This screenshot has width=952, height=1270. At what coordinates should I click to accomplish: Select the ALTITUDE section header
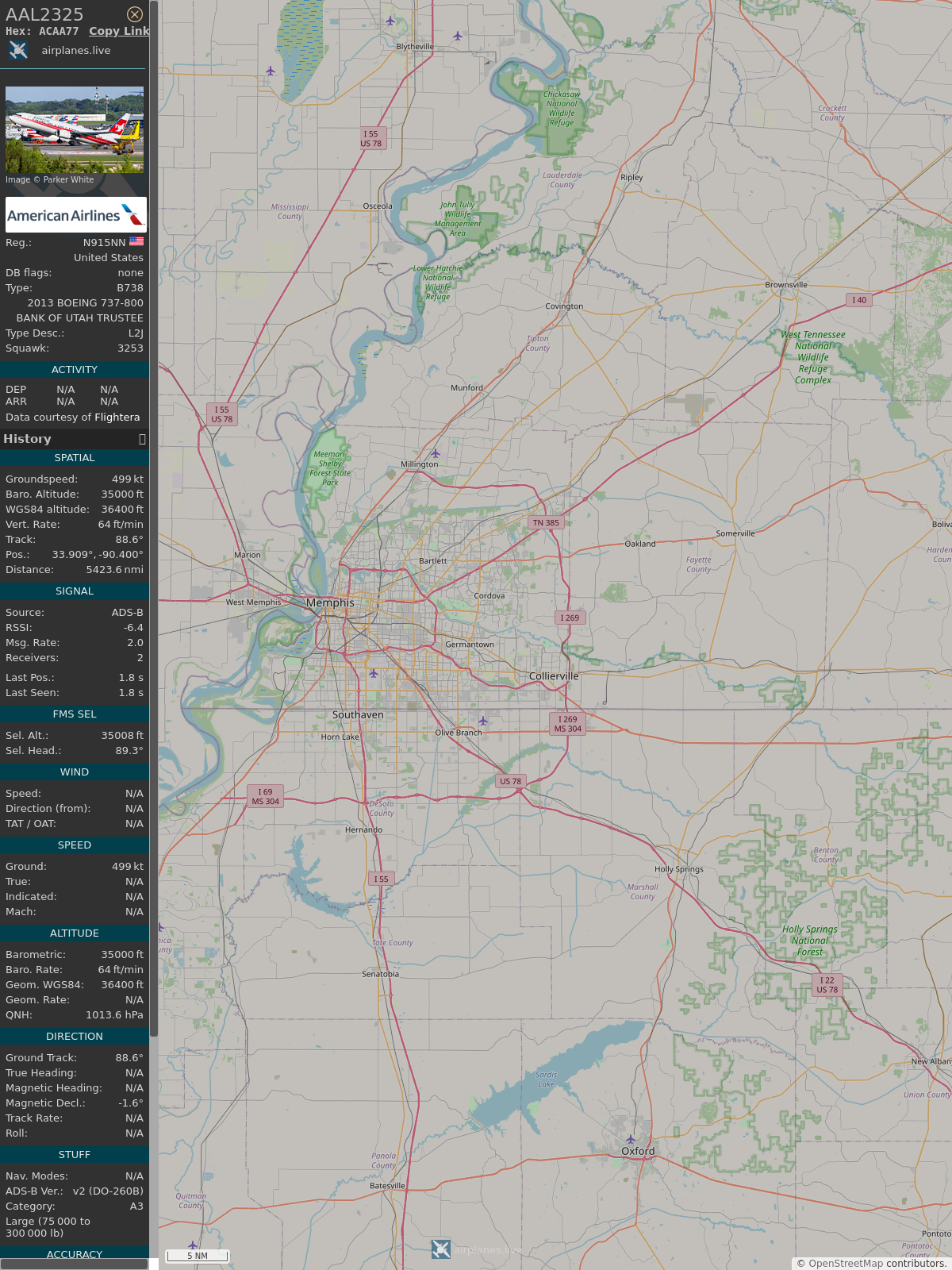point(75,933)
